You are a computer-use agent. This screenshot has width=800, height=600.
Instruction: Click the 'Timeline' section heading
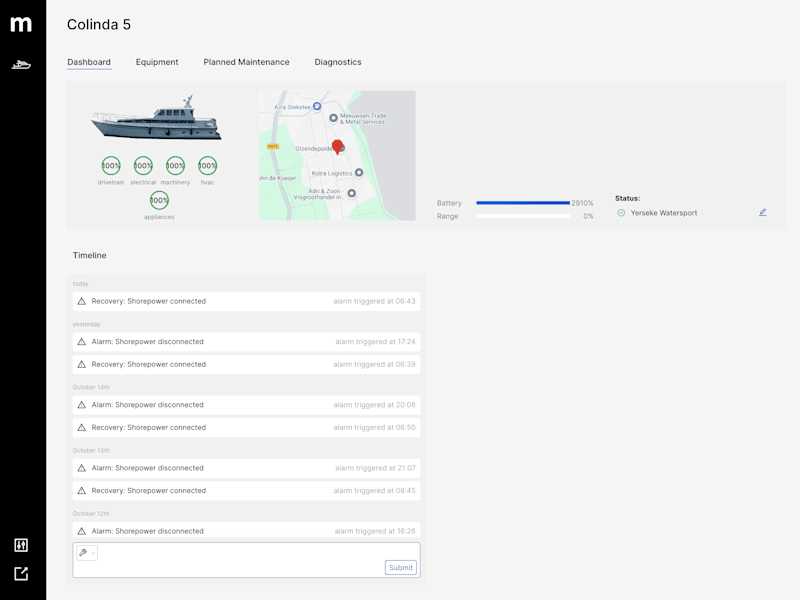(89, 255)
